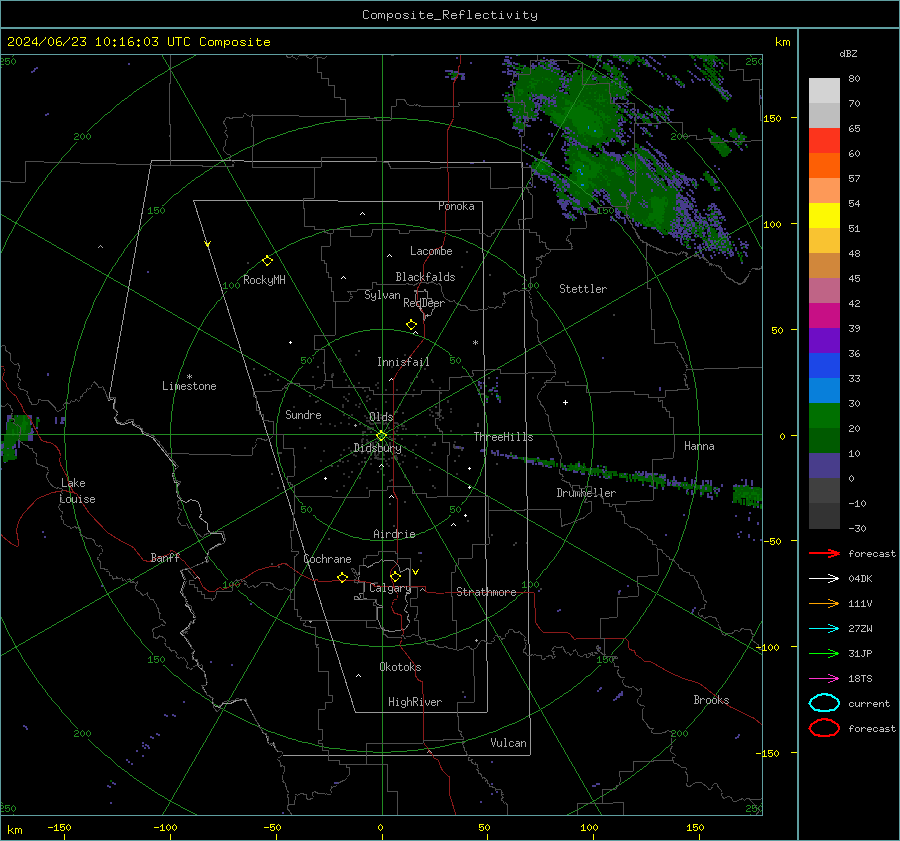Pick the red 65 dBZ color swatch
Screen dimensions: 900x841
824,141
